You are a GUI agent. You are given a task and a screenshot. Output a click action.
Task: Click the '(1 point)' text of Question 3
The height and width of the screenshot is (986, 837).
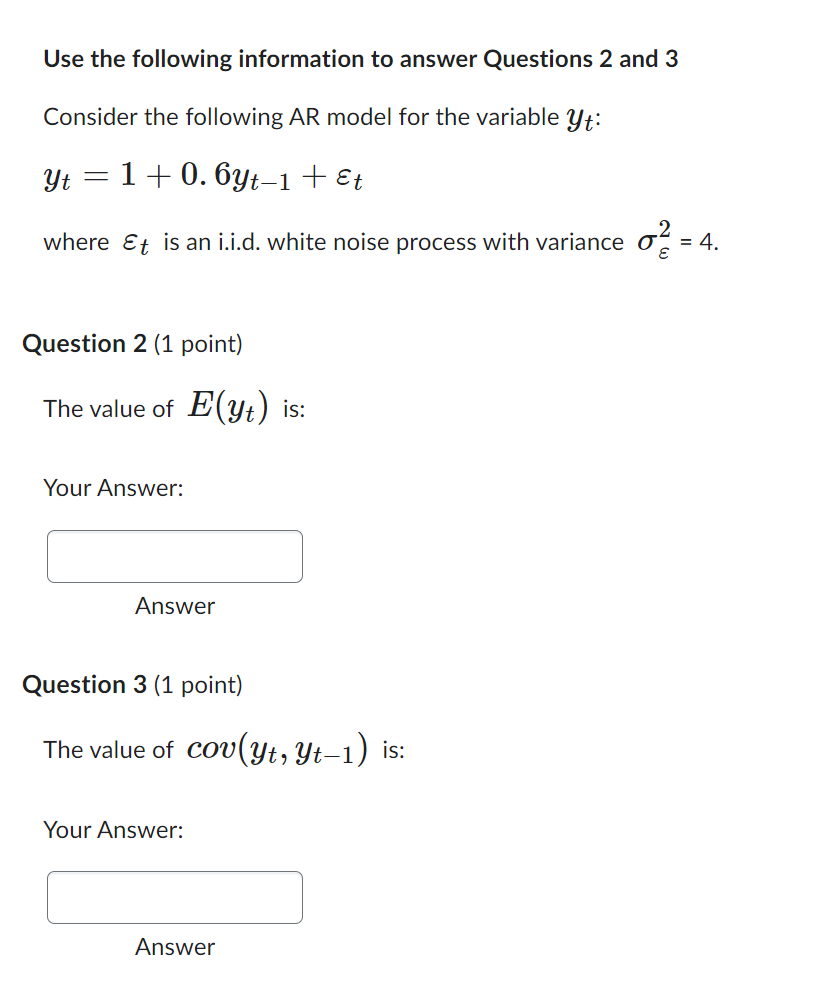(x=198, y=685)
